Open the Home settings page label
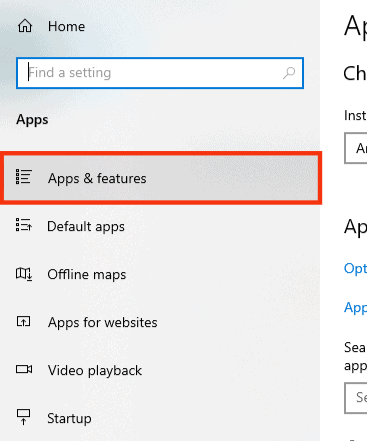Viewport: 367px width, 441px height. (66, 26)
